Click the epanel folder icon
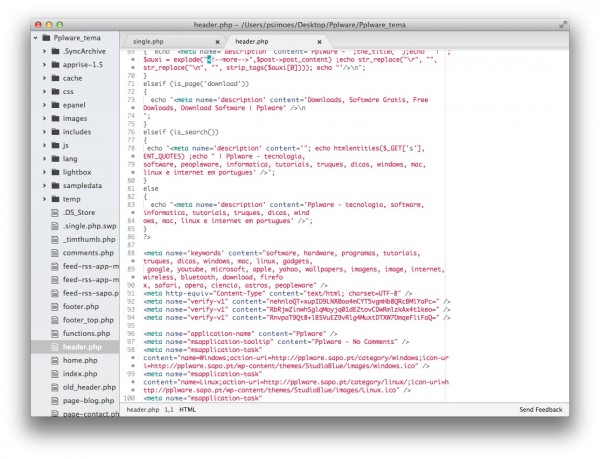Image resolution: width=600 pixels, height=459 pixels. click(x=55, y=104)
